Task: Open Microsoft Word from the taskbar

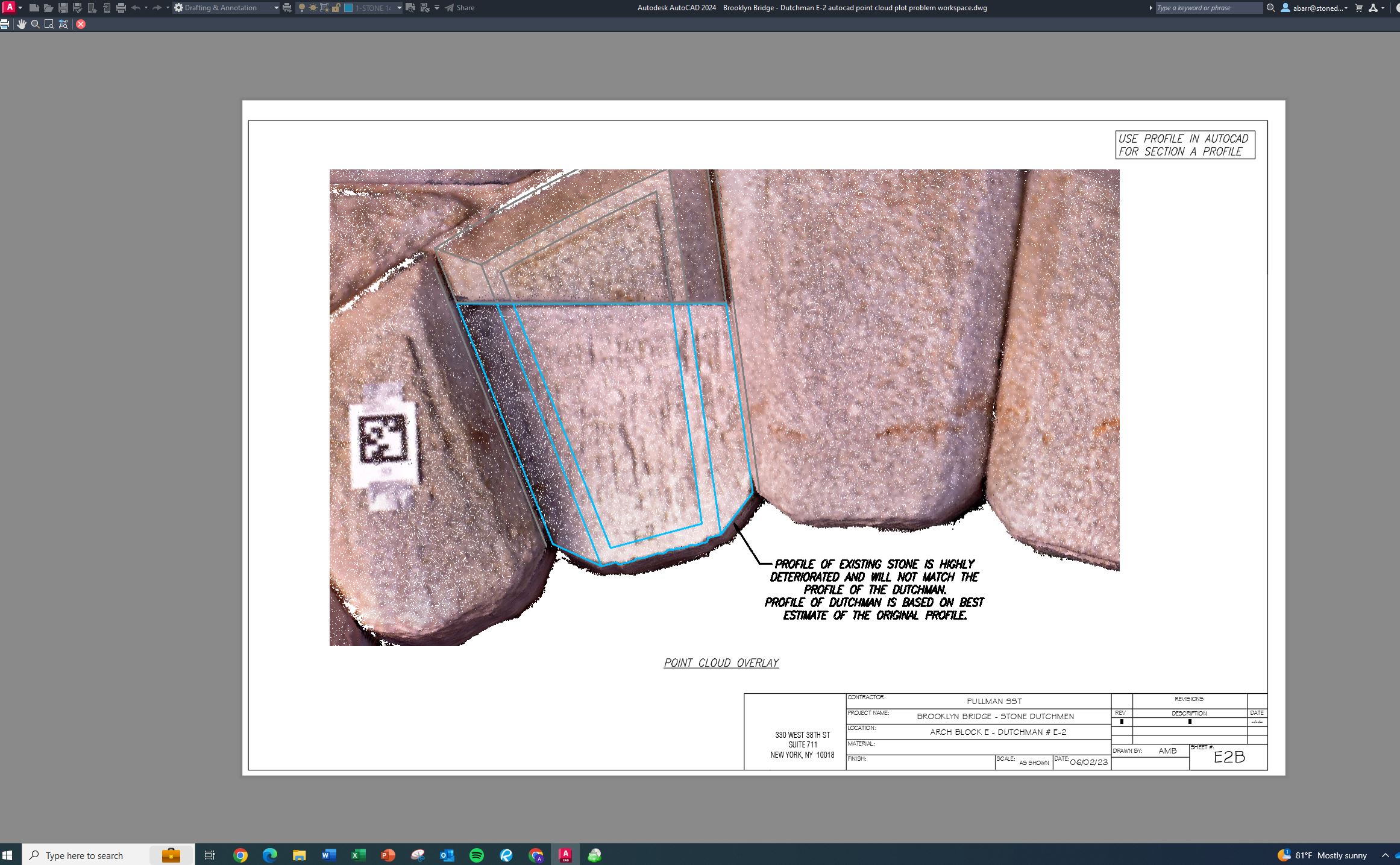Action: 329,855
